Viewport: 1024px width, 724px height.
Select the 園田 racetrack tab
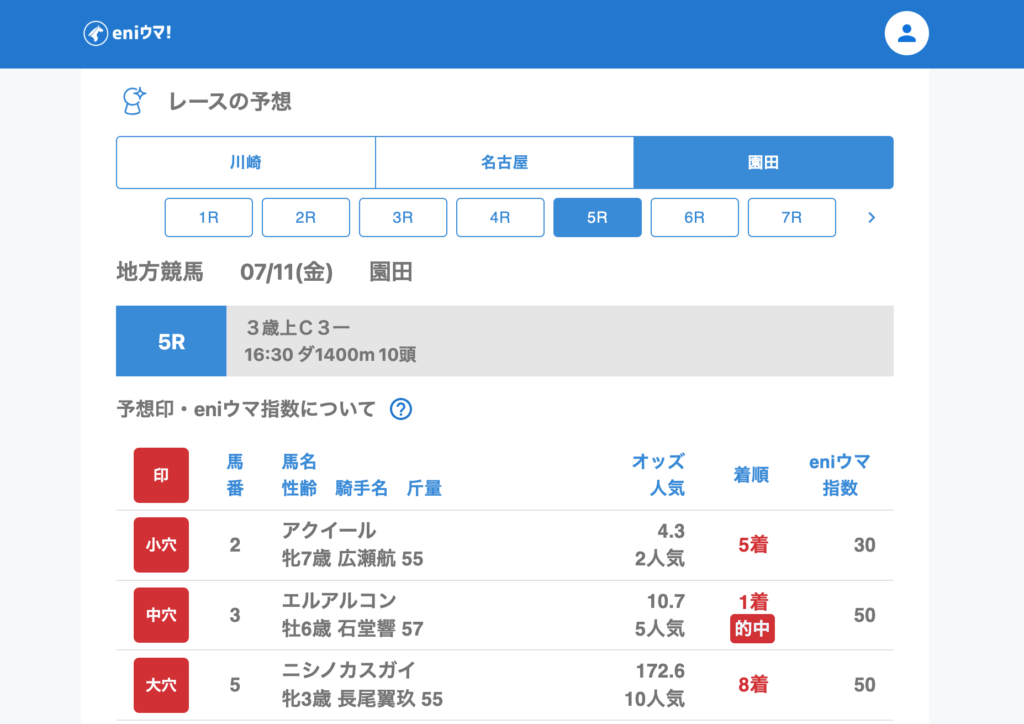[x=763, y=162]
